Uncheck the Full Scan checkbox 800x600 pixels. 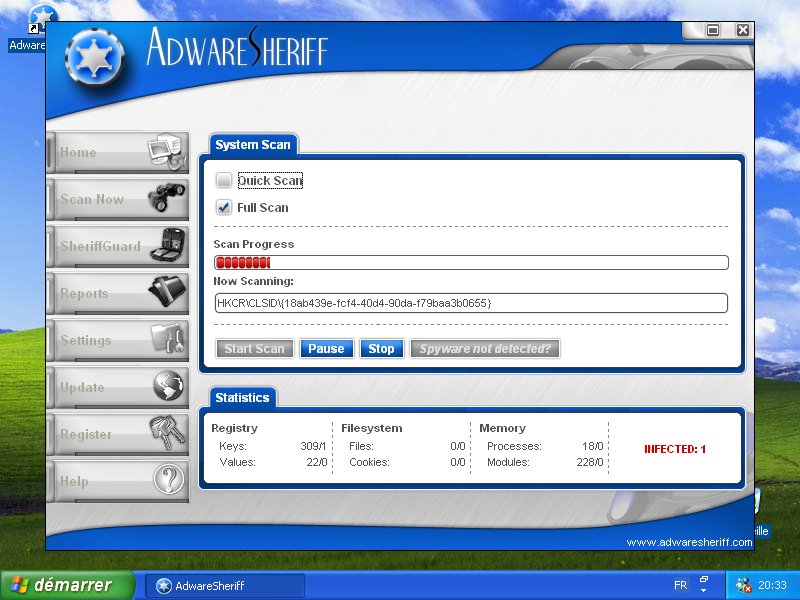click(x=224, y=207)
